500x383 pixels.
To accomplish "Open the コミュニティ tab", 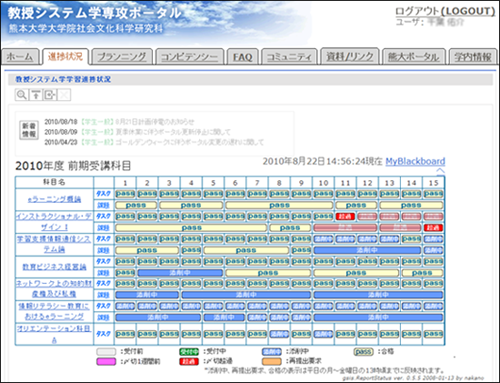I will coord(289,57).
